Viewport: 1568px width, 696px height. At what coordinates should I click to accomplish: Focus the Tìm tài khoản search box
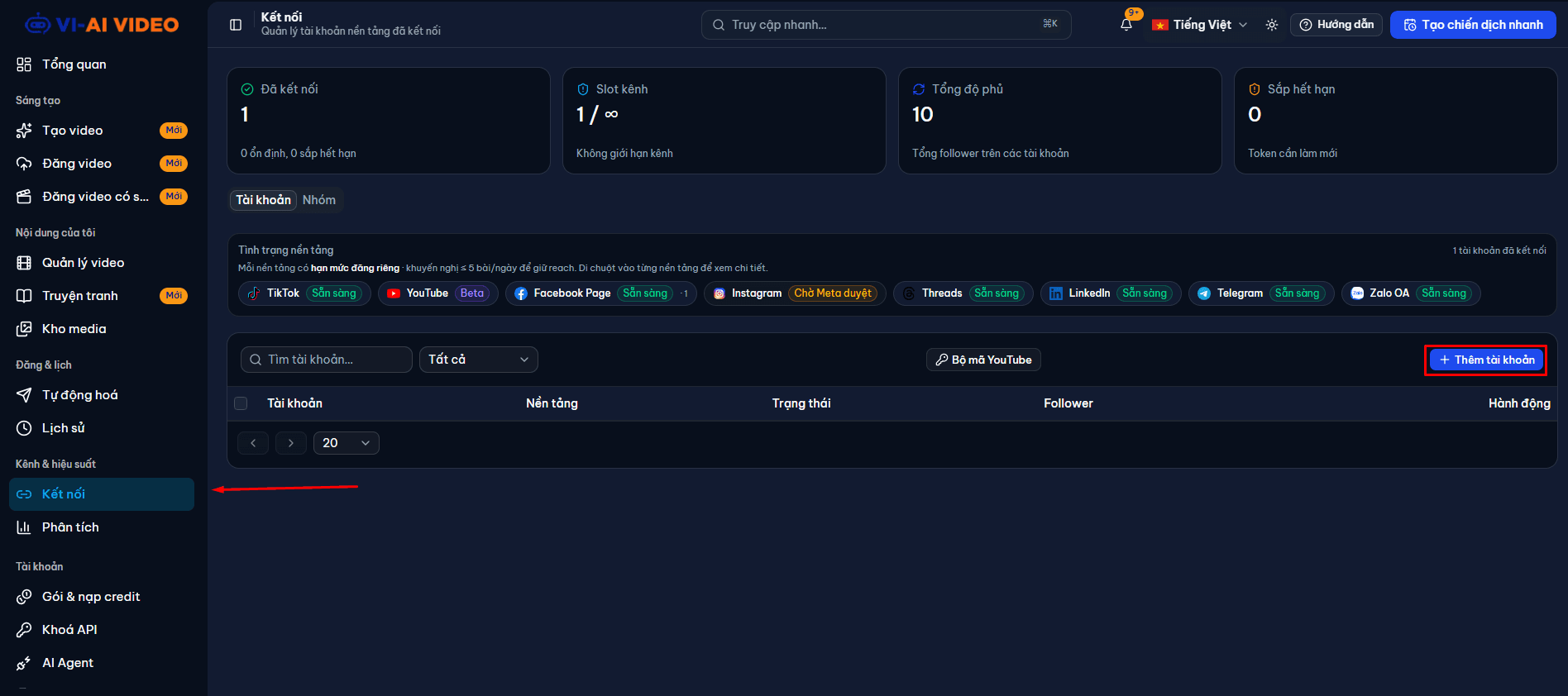point(327,360)
